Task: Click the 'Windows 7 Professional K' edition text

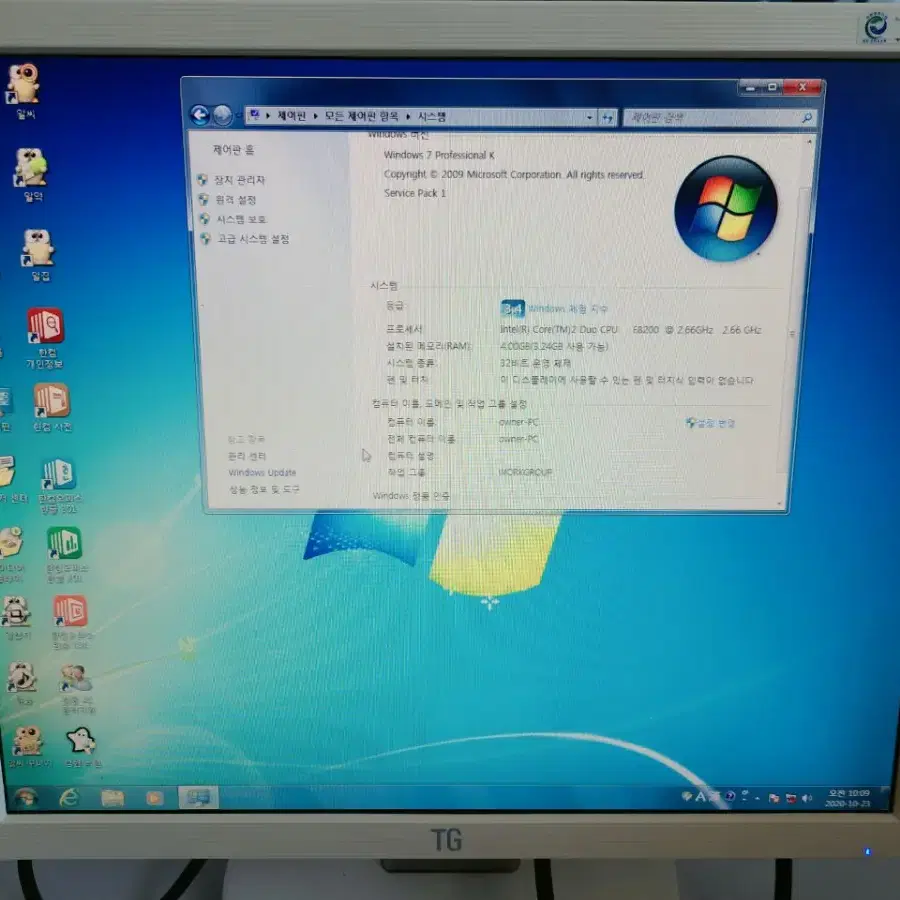Action: point(439,155)
